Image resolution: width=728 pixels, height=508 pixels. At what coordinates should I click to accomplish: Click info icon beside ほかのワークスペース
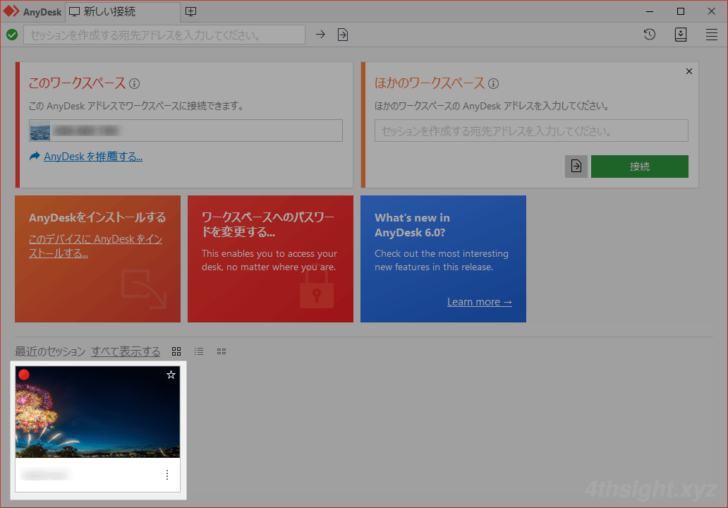point(494,84)
